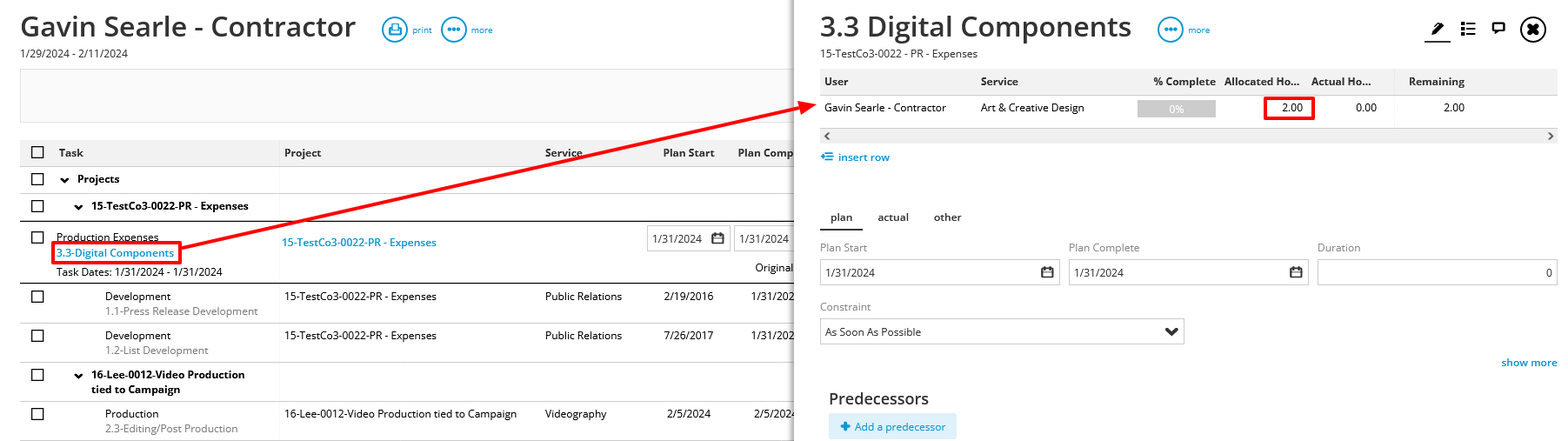Viewport: 1568px width, 441px height.
Task: Click the User column header
Action: click(837, 82)
